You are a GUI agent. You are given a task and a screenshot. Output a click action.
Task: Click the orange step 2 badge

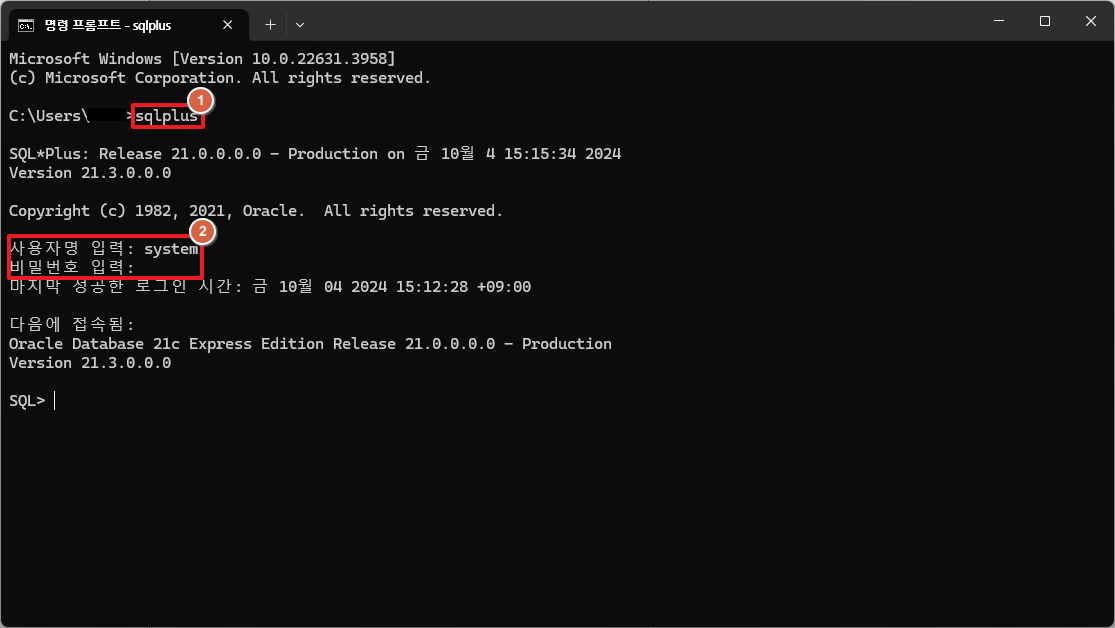coord(203,231)
